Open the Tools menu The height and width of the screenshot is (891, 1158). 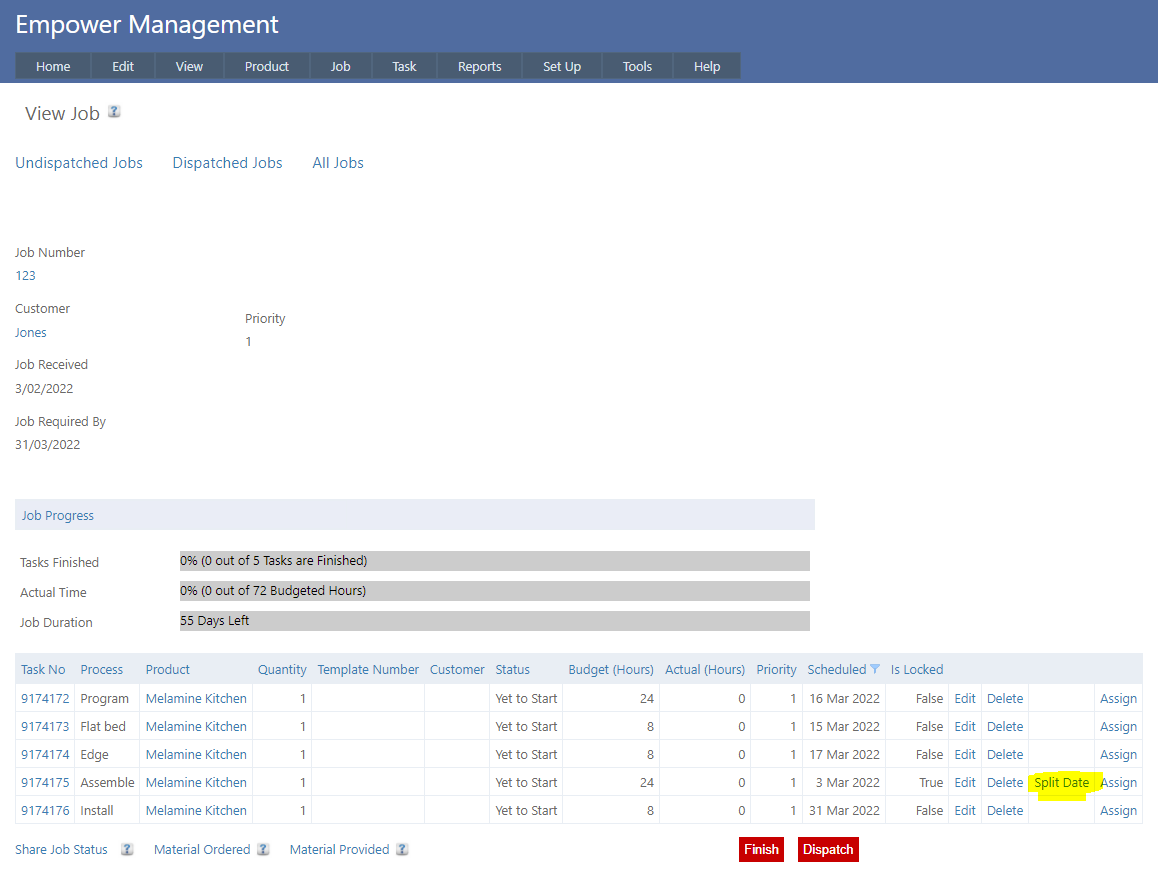tap(637, 66)
